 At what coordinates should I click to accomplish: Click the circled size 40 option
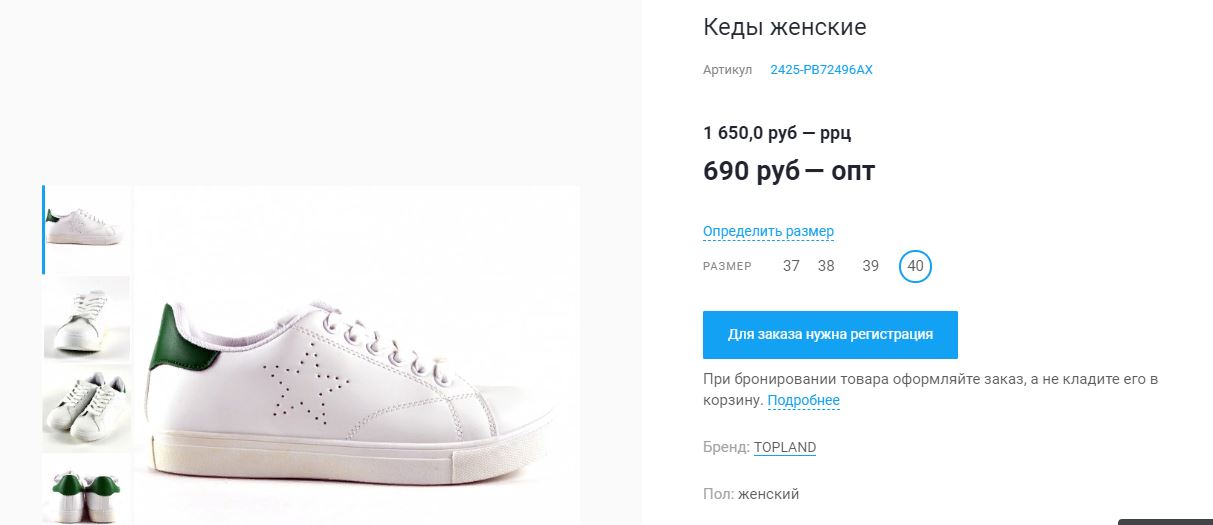tap(915, 266)
